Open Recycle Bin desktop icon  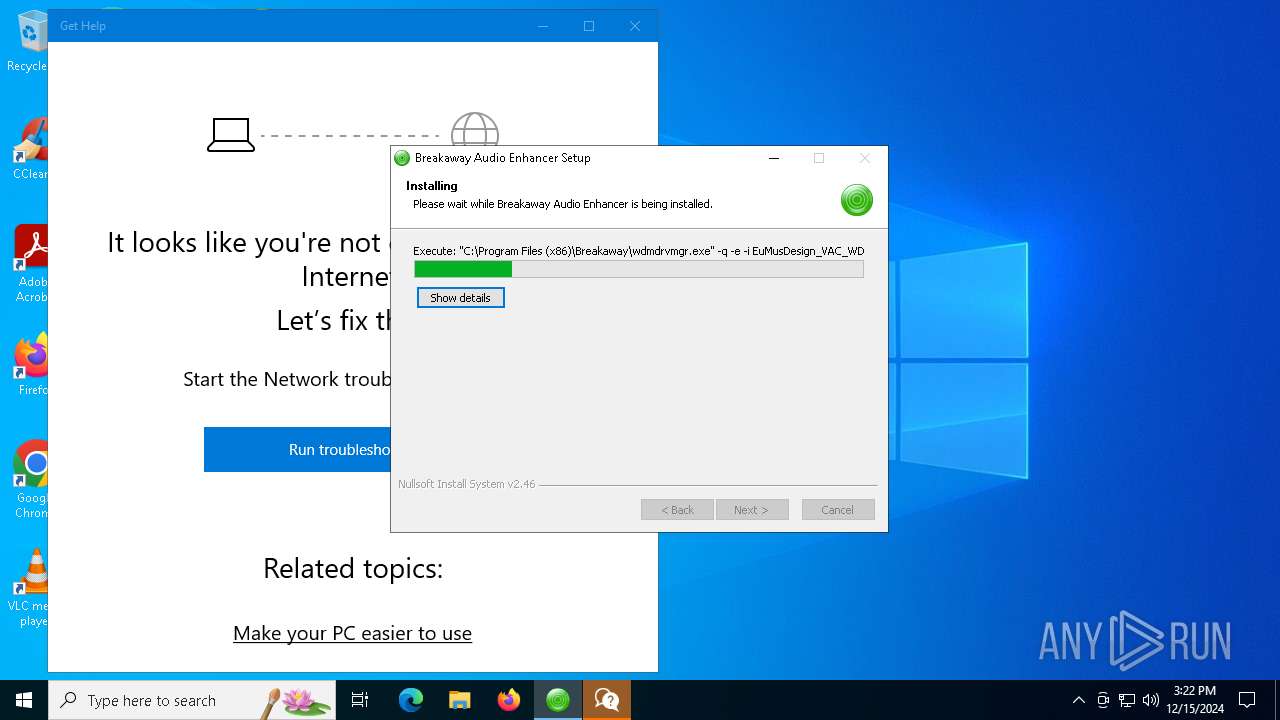[30, 42]
